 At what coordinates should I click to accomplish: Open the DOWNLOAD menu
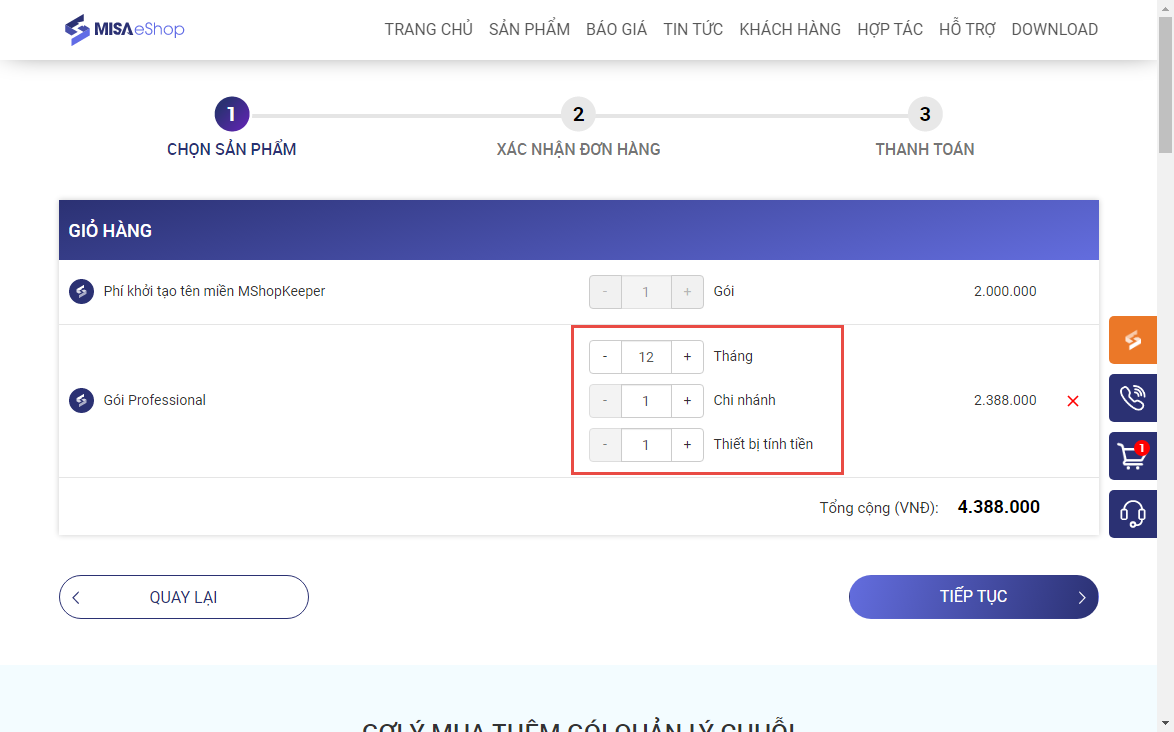[x=1054, y=30]
